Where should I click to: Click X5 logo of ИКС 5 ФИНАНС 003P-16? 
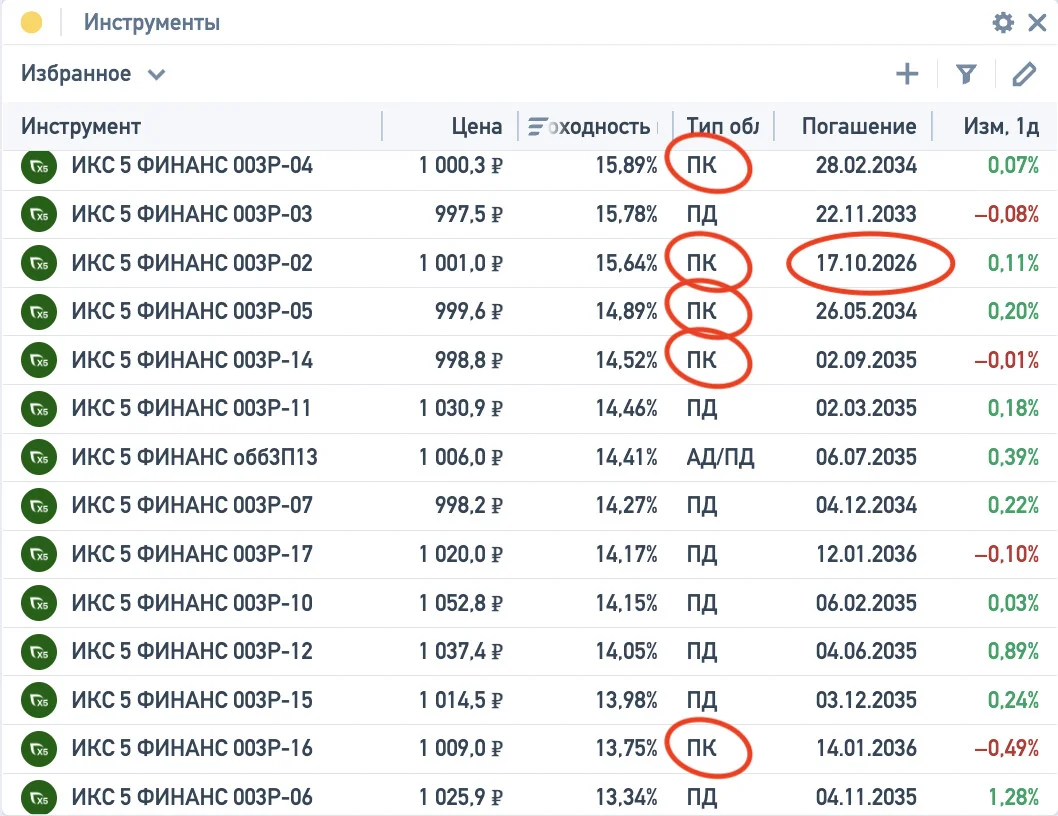pyautogui.click(x=38, y=749)
